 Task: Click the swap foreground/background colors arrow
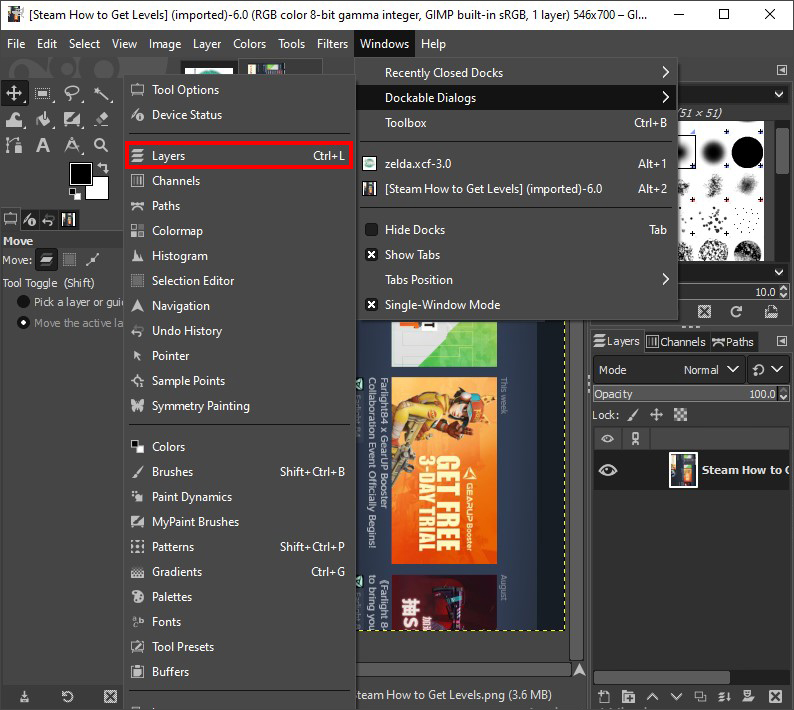101,169
